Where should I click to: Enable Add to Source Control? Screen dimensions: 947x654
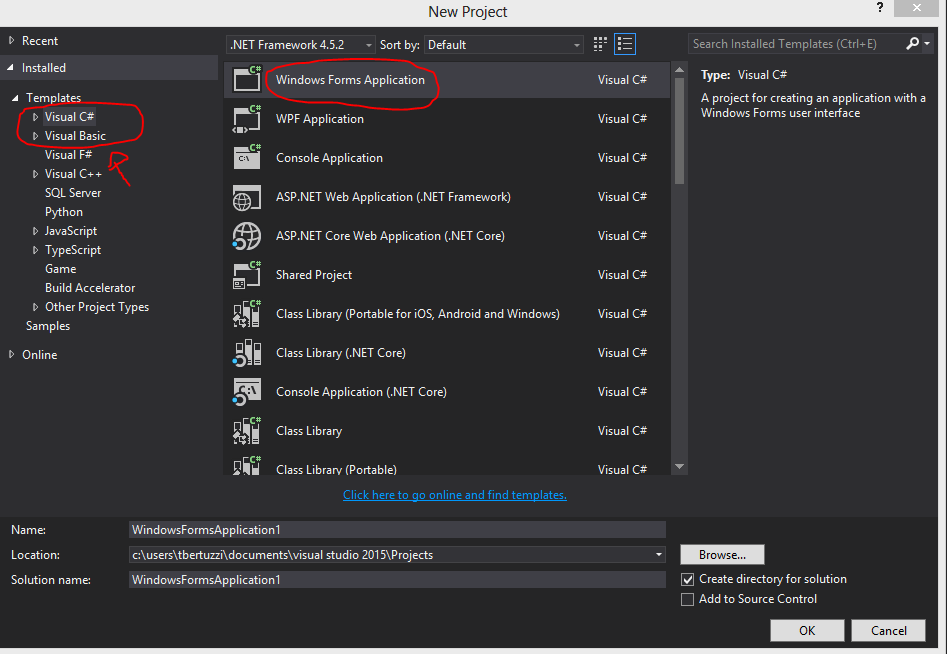[688, 599]
